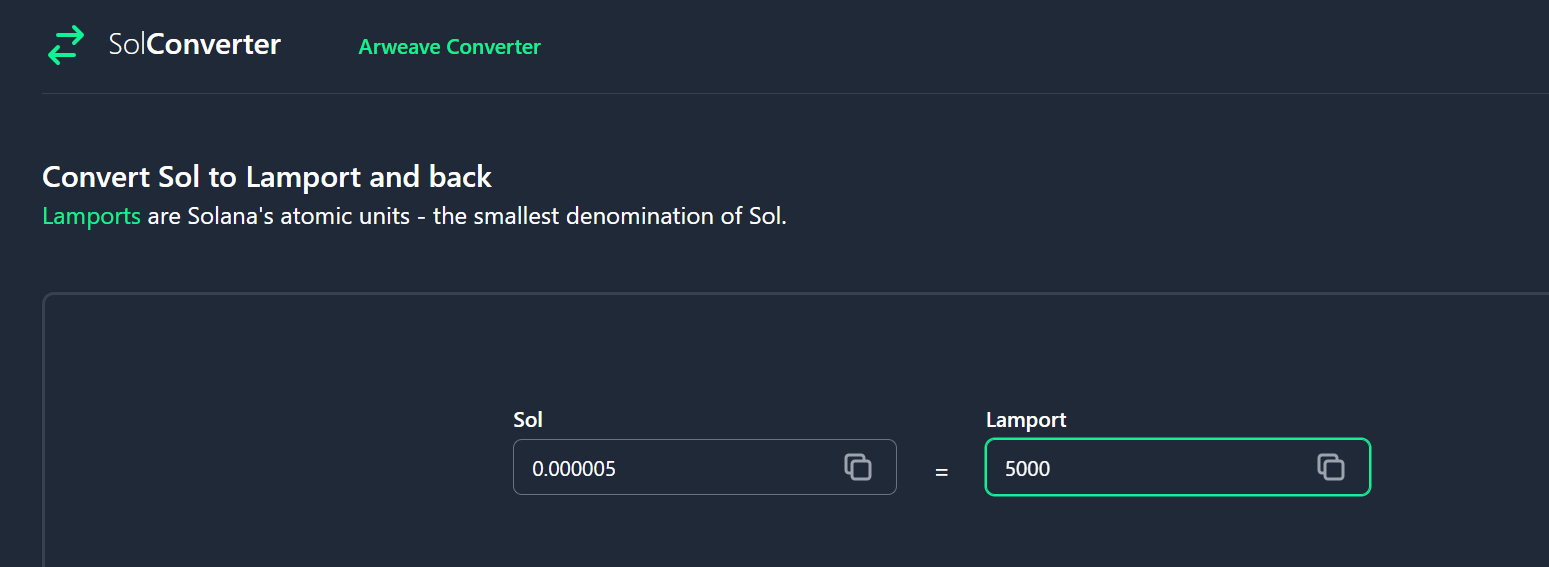Click the 5000 value in Lamport box

tap(1027, 468)
